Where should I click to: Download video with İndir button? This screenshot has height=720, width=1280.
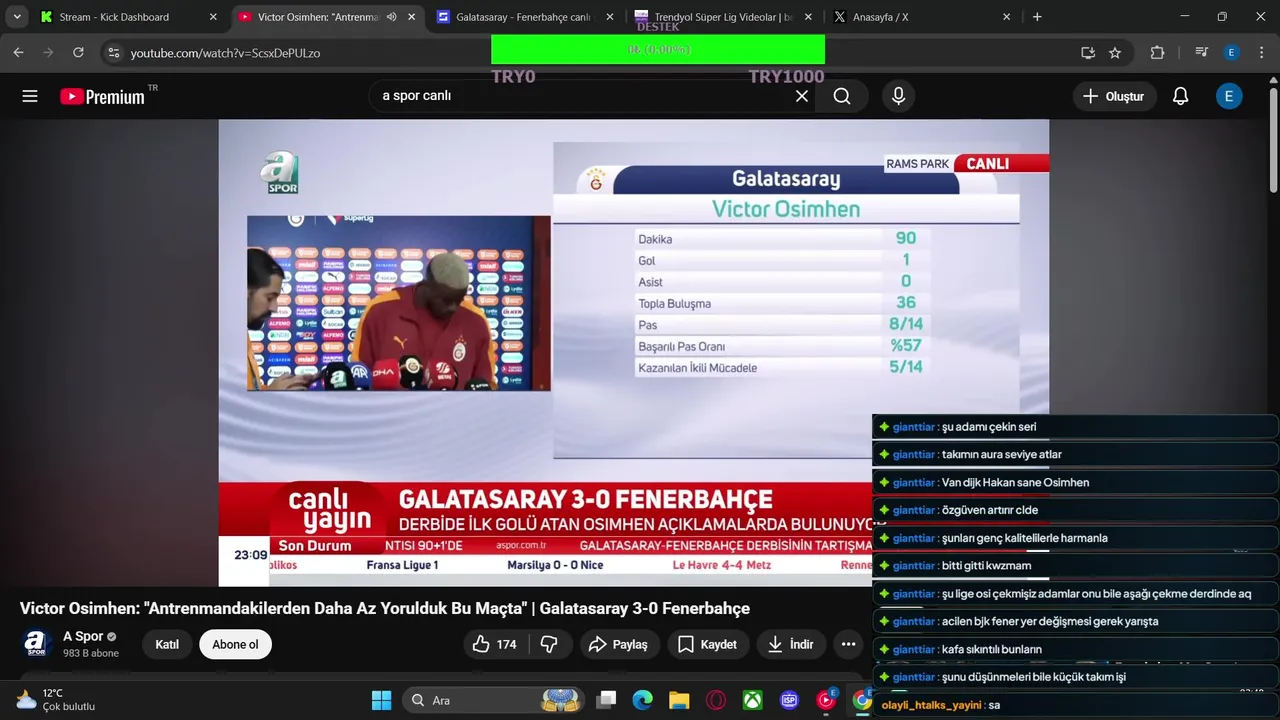[x=790, y=644]
